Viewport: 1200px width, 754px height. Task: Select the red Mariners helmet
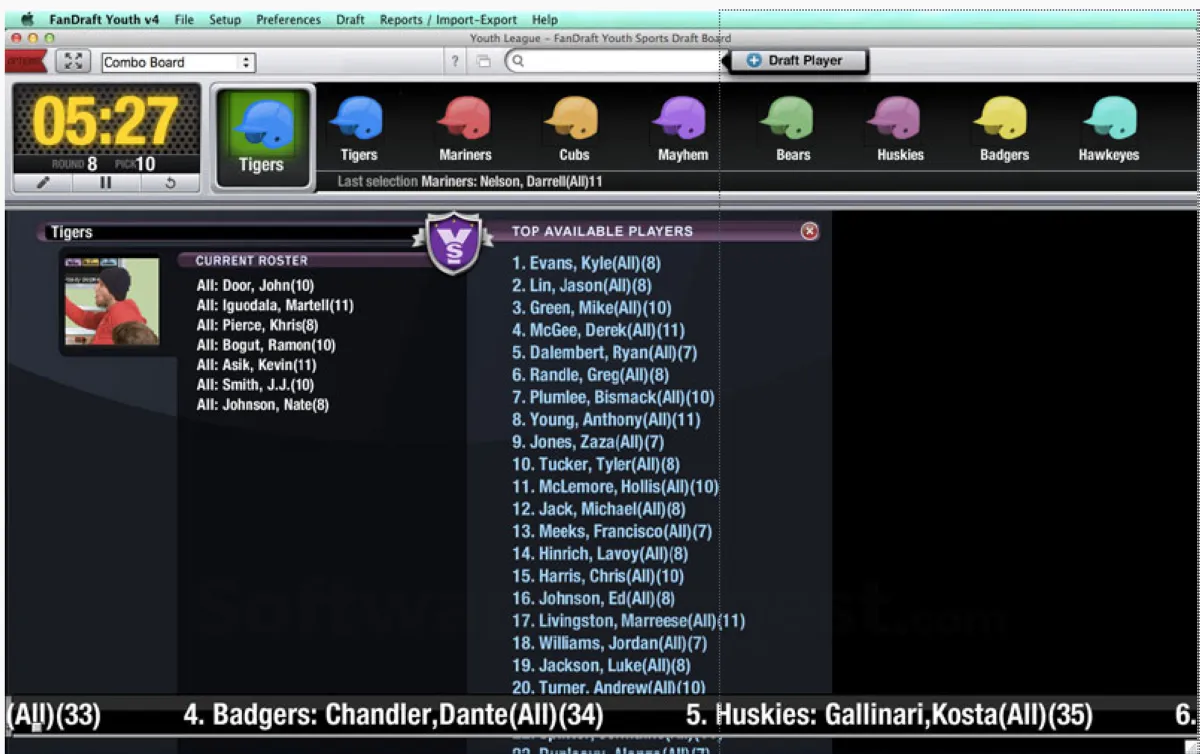(464, 118)
